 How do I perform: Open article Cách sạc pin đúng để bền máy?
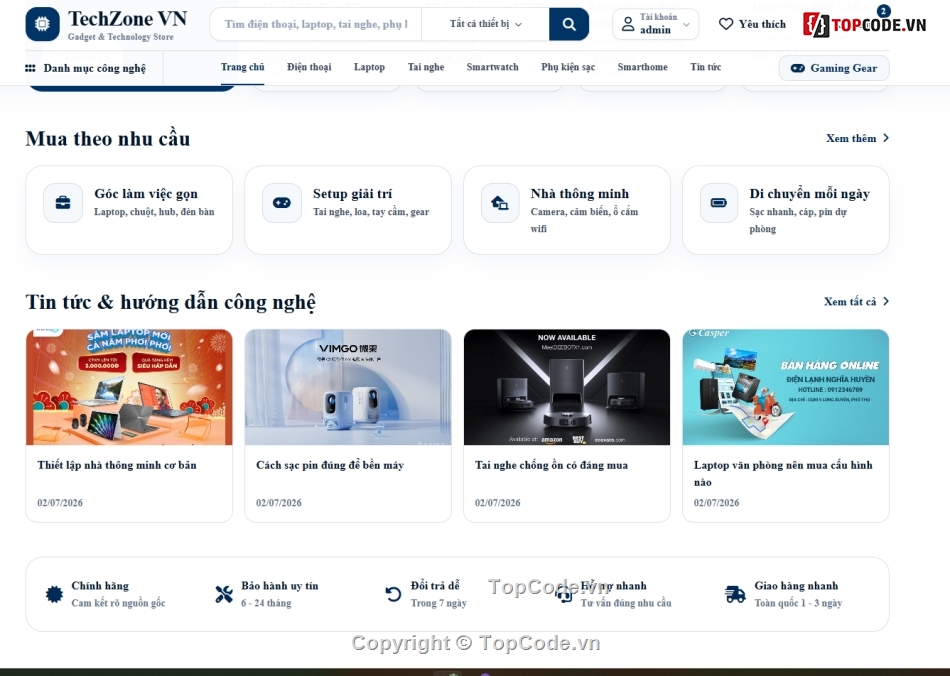330,465
